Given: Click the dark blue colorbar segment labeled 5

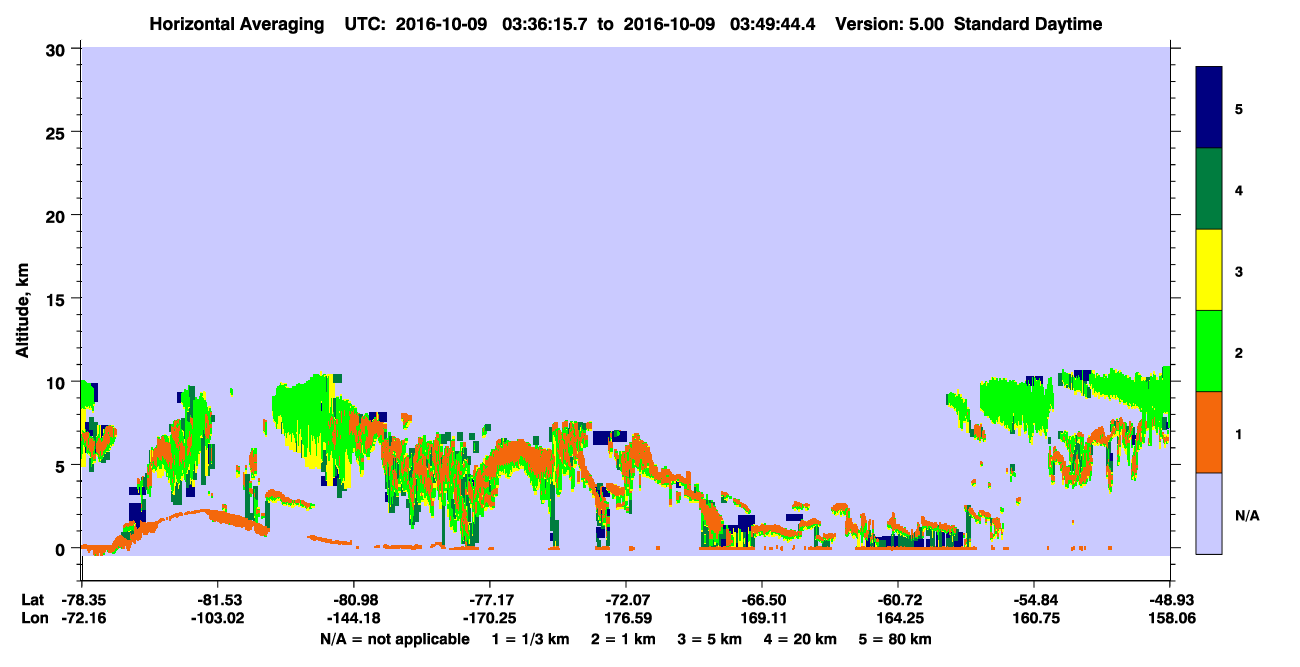Looking at the screenshot, I should (1209, 108).
